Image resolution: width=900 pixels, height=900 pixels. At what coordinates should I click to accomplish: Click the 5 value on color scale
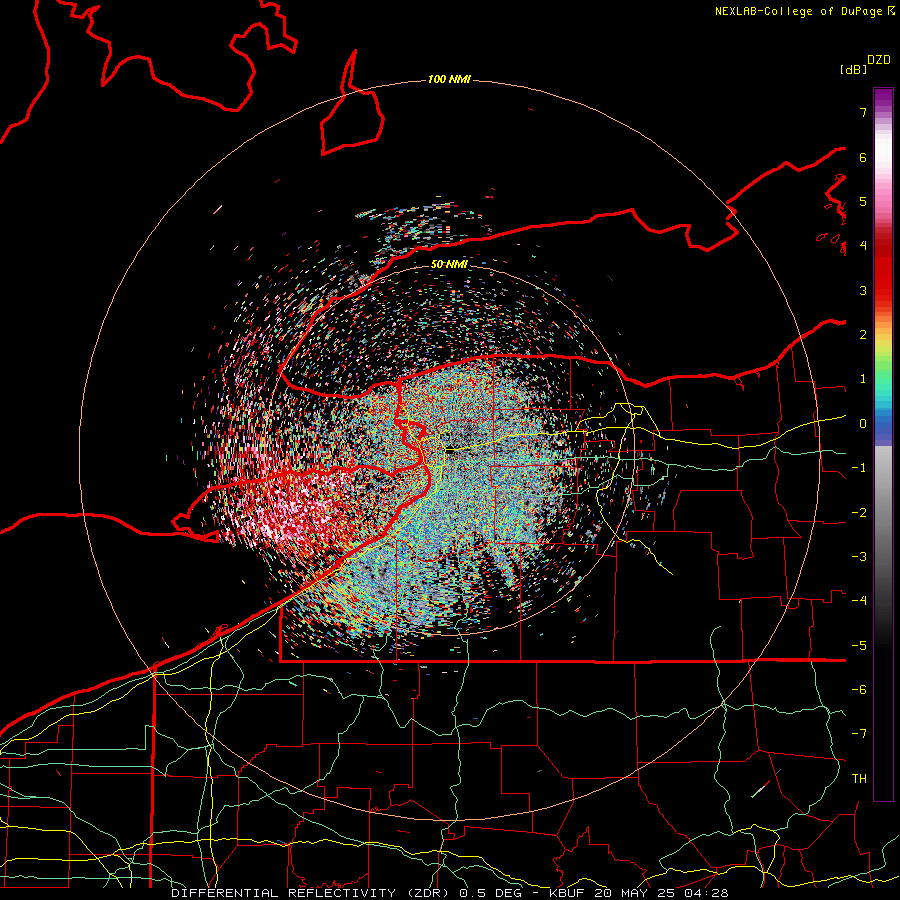click(863, 201)
